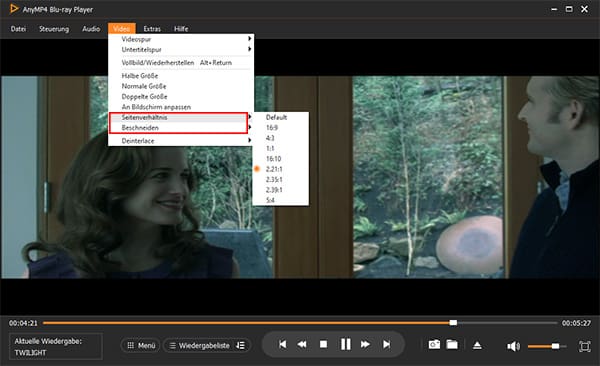This screenshot has height=366, width=600.
Task: Fast forward the video
Action: 365,345
